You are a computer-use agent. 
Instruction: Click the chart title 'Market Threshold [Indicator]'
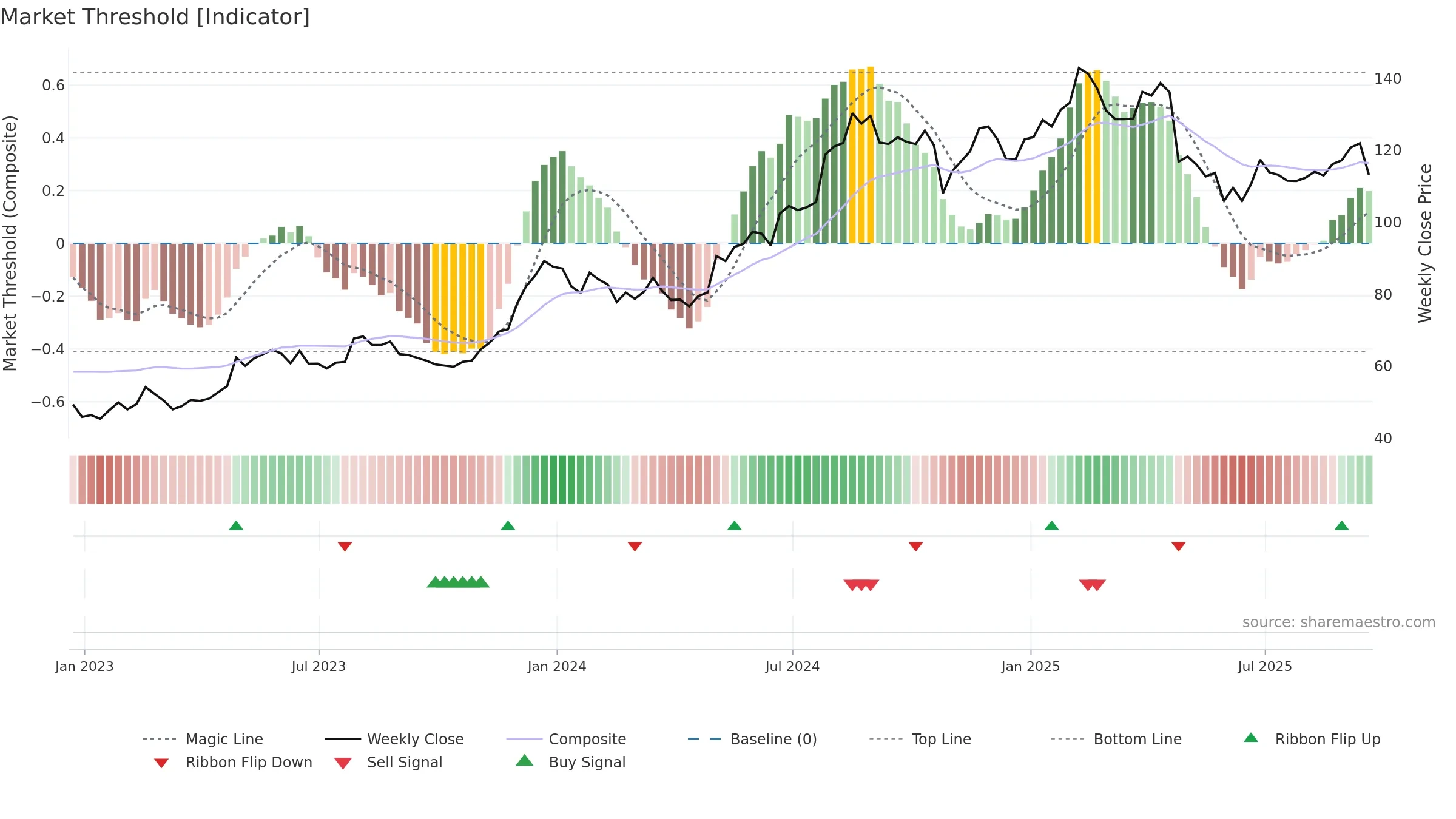(x=155, y=17)
